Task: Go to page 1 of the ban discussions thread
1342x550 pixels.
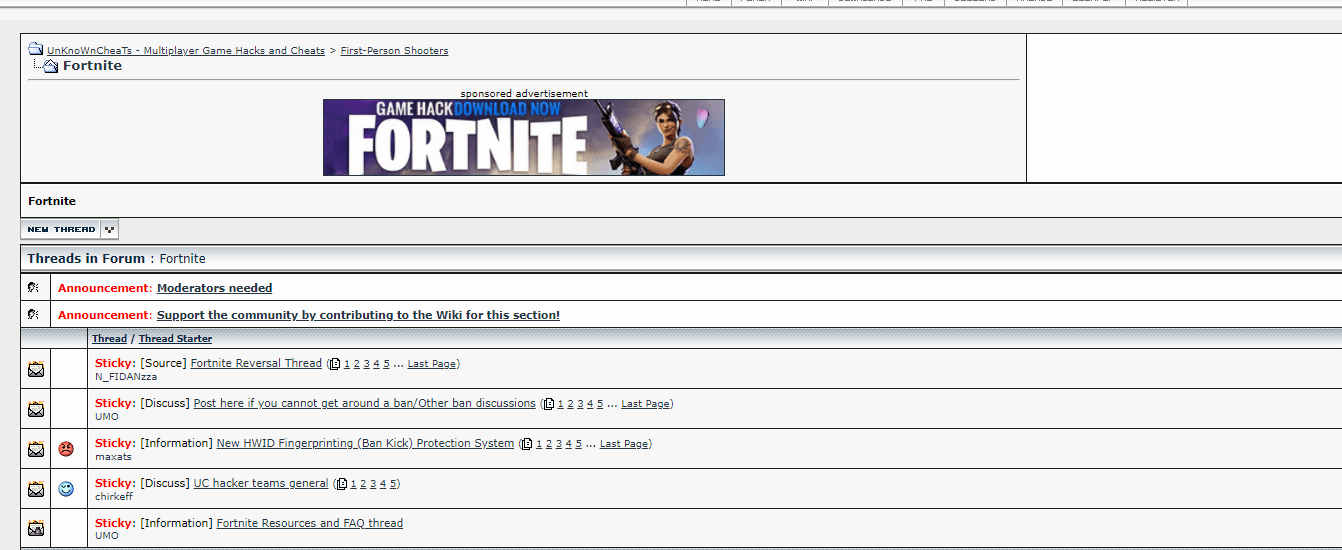Action: [x=560, y=404]
